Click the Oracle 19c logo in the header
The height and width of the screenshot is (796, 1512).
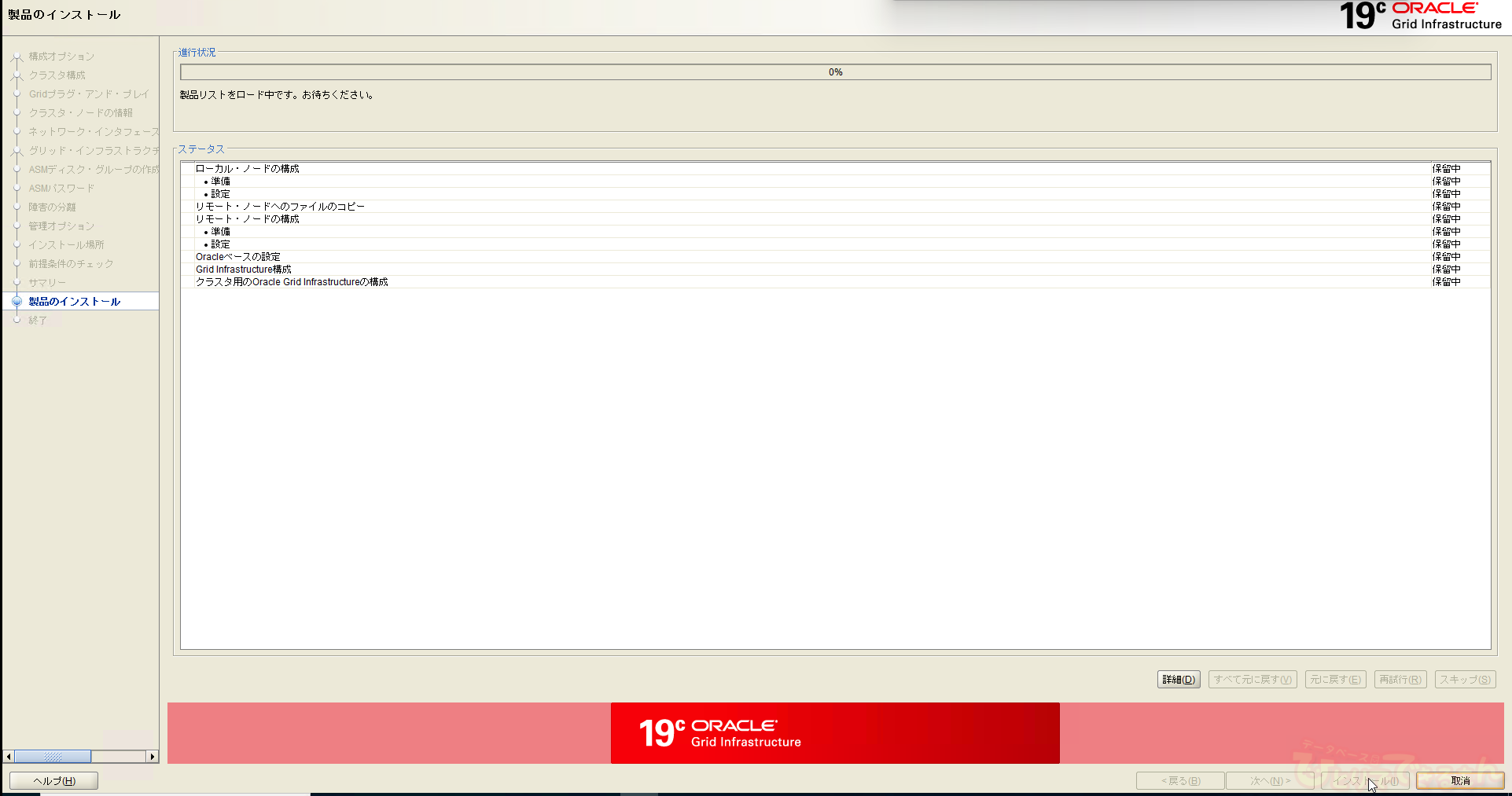click(x=1420, y=17)
